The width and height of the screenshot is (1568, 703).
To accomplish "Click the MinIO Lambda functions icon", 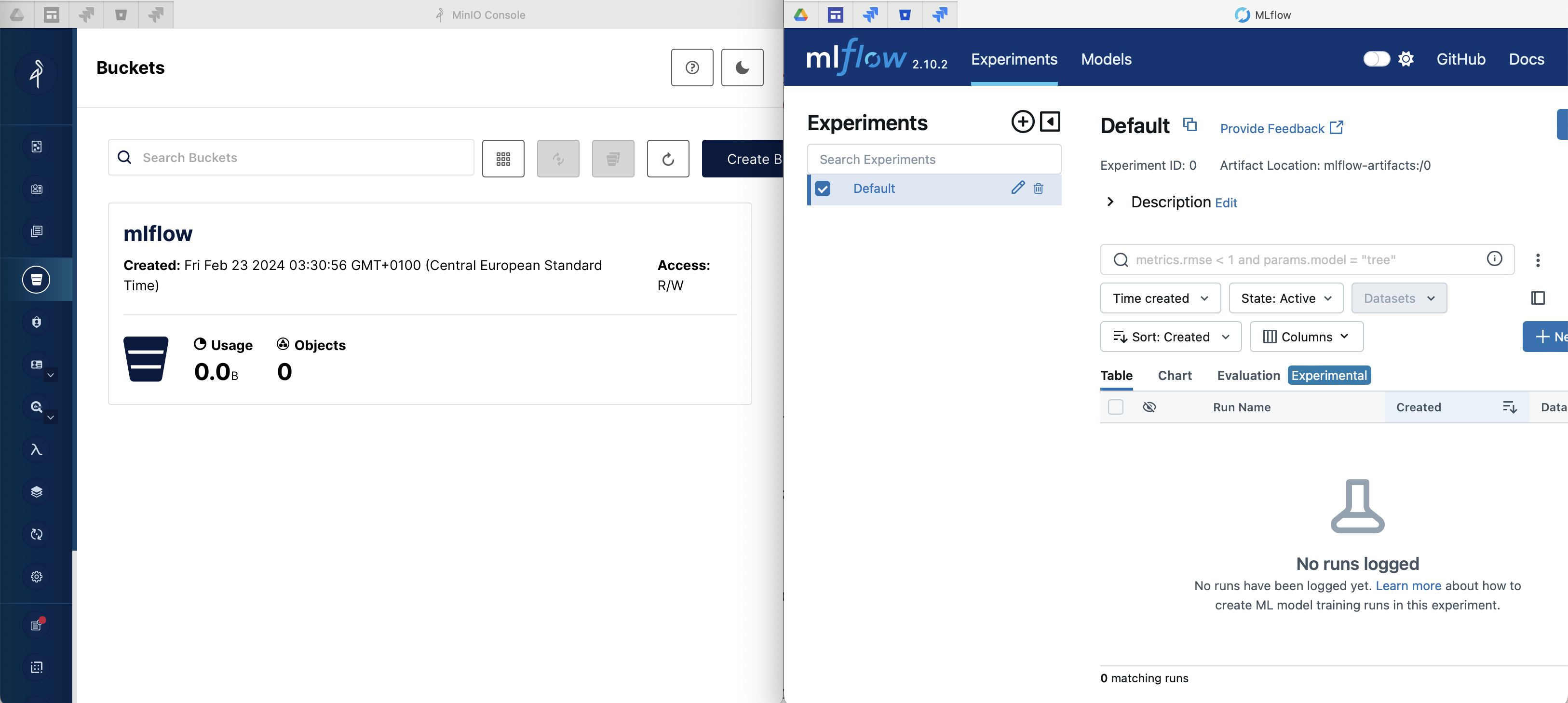I will pyautogui.click(x=37, y=449).
